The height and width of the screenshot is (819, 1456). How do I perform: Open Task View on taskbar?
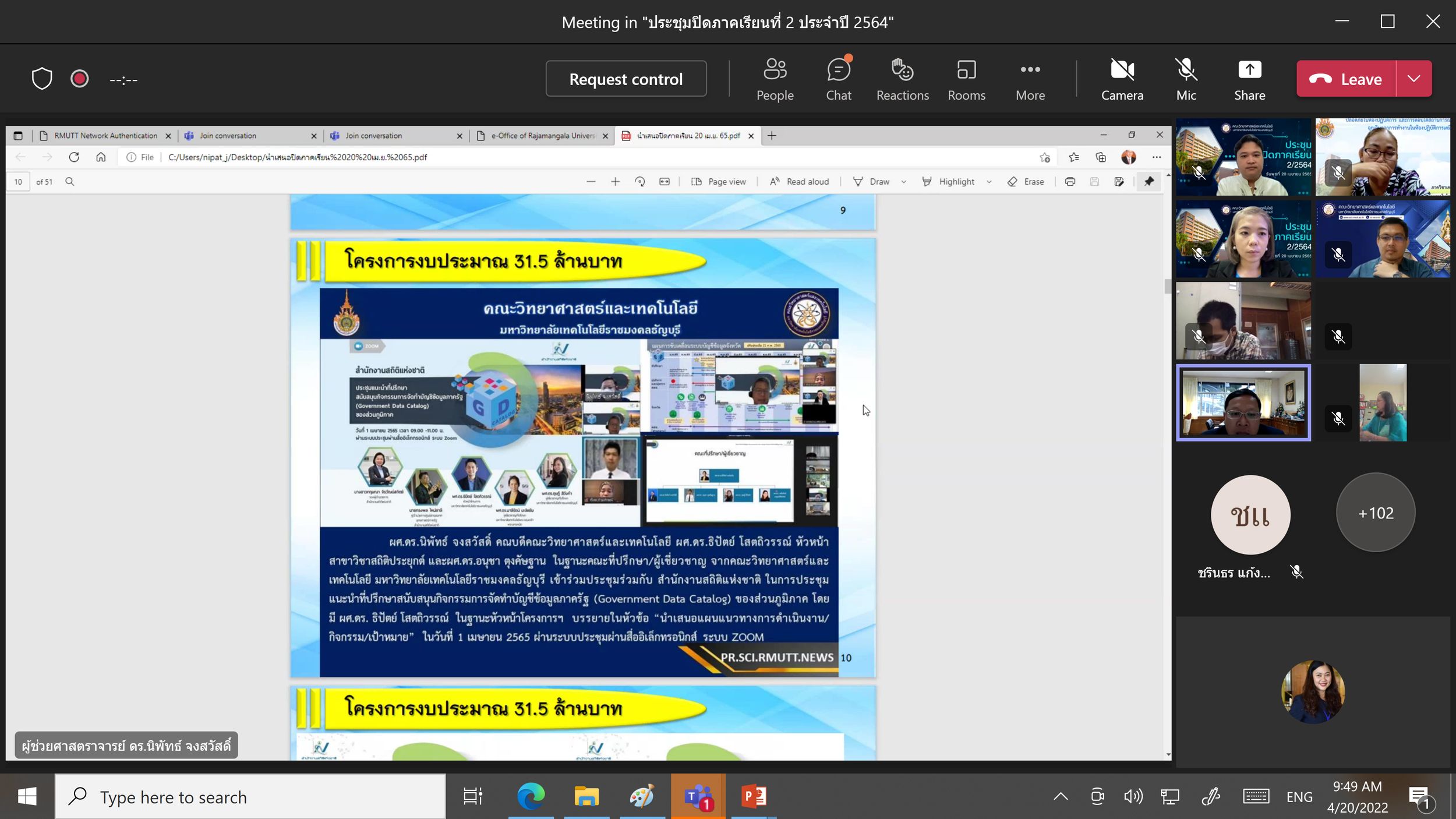(x=473, y=796)
